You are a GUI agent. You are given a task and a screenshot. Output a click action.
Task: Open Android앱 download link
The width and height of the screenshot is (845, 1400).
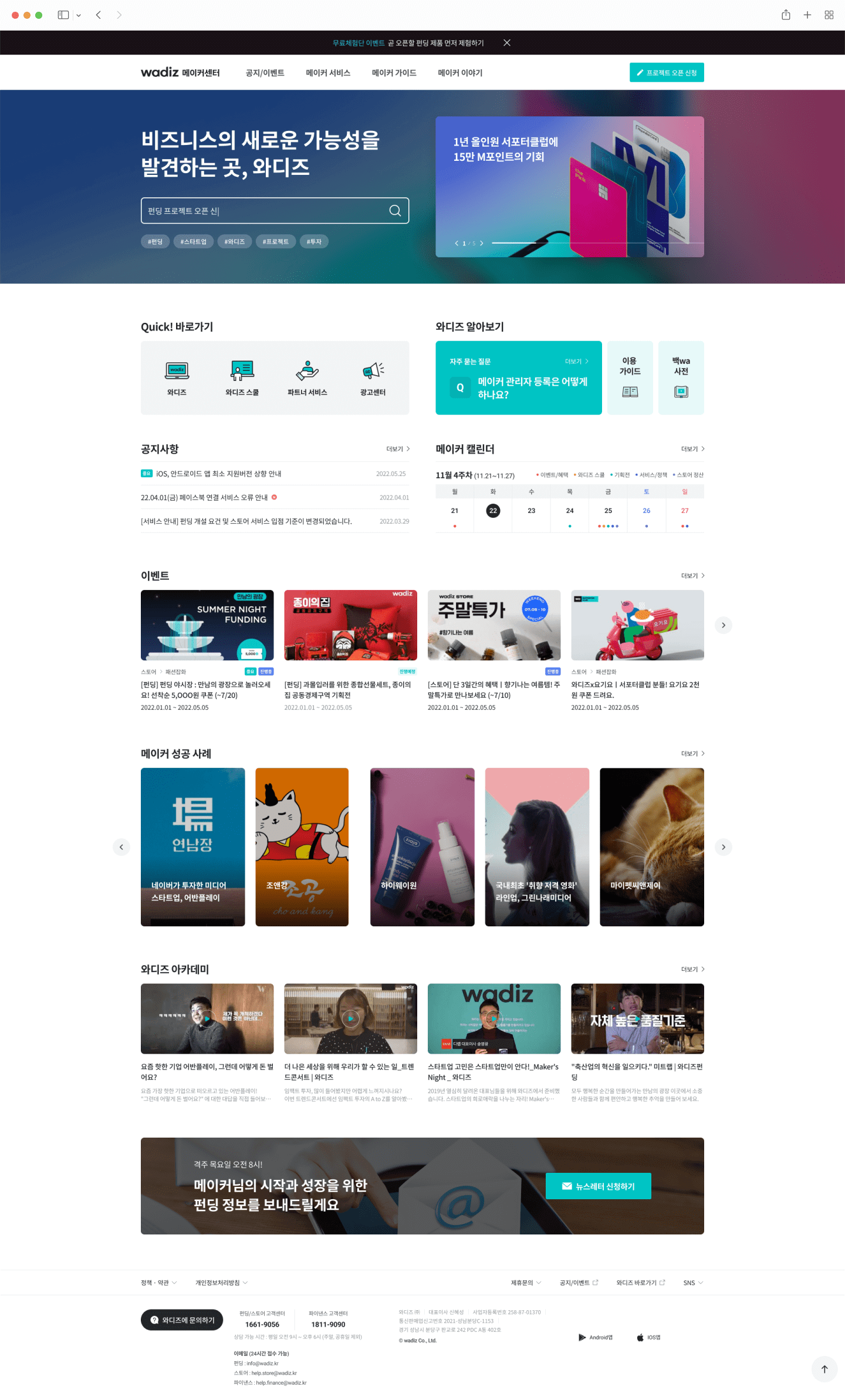click(596, 1337)
